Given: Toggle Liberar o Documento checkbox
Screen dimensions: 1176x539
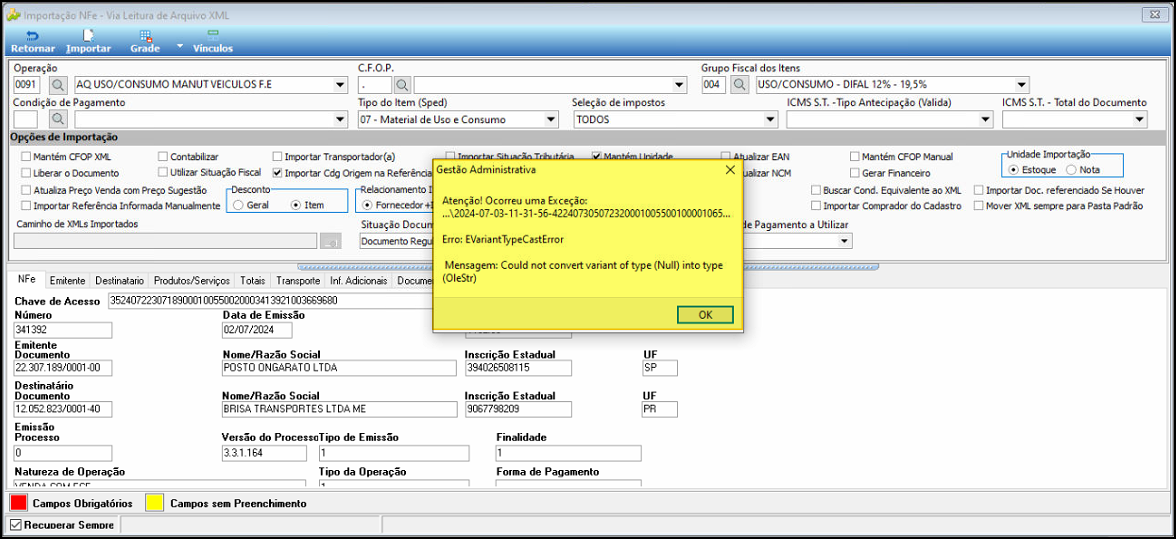Looking at the screenshot, I should 27,172.
